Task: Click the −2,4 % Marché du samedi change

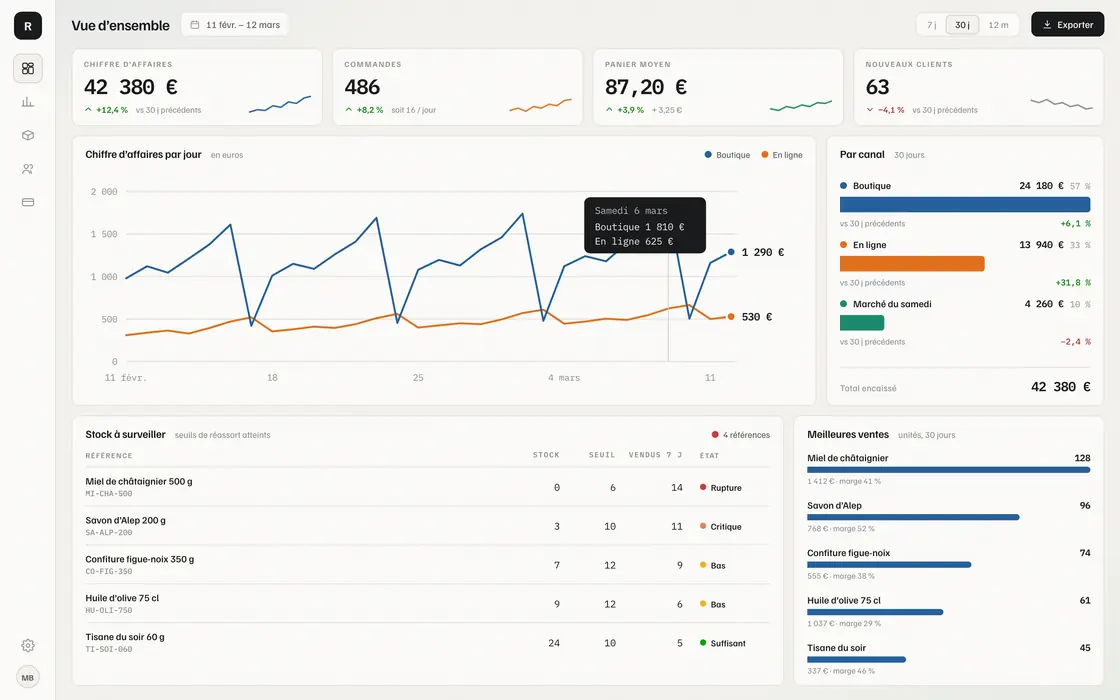Action: click(1076, 342)
